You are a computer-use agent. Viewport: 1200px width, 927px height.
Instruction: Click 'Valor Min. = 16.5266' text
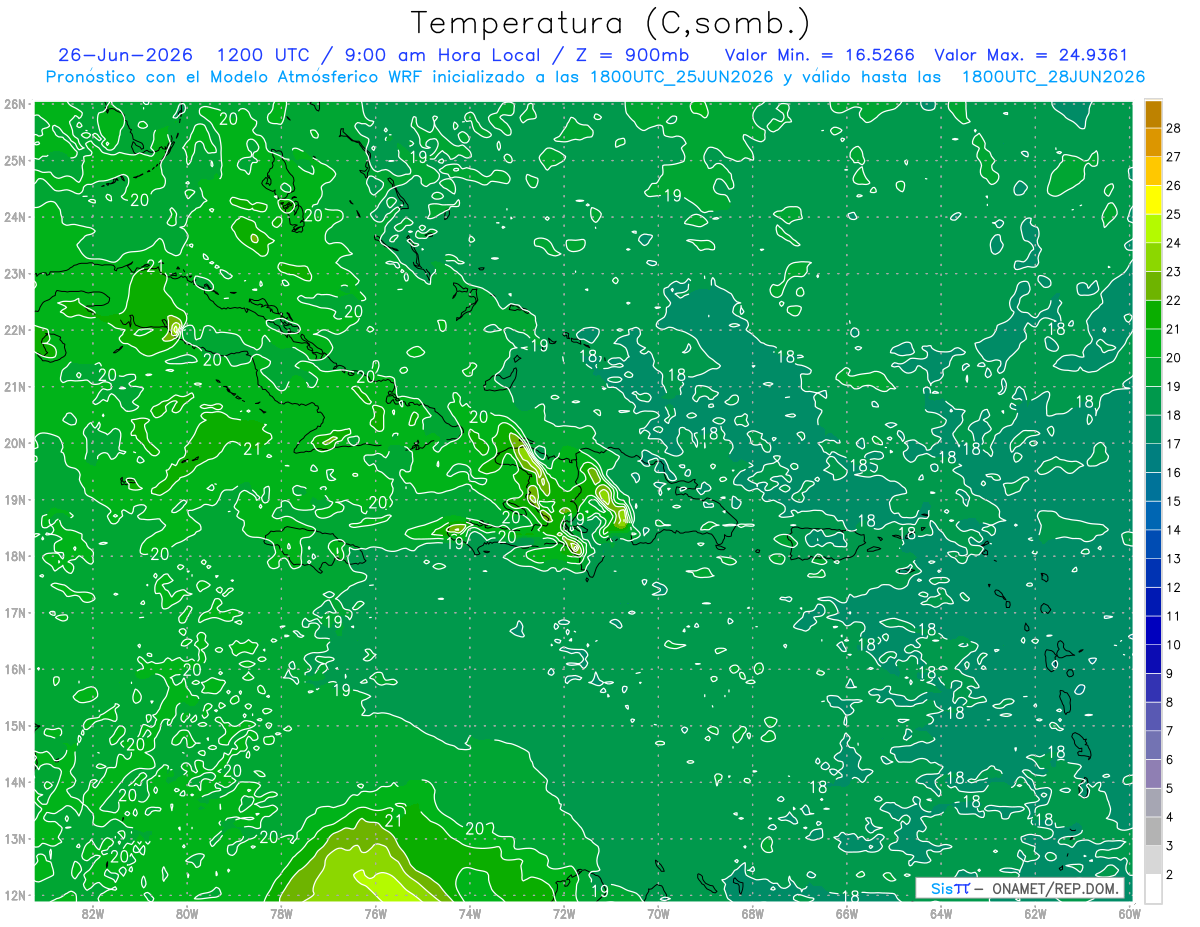tap(819, 55)
